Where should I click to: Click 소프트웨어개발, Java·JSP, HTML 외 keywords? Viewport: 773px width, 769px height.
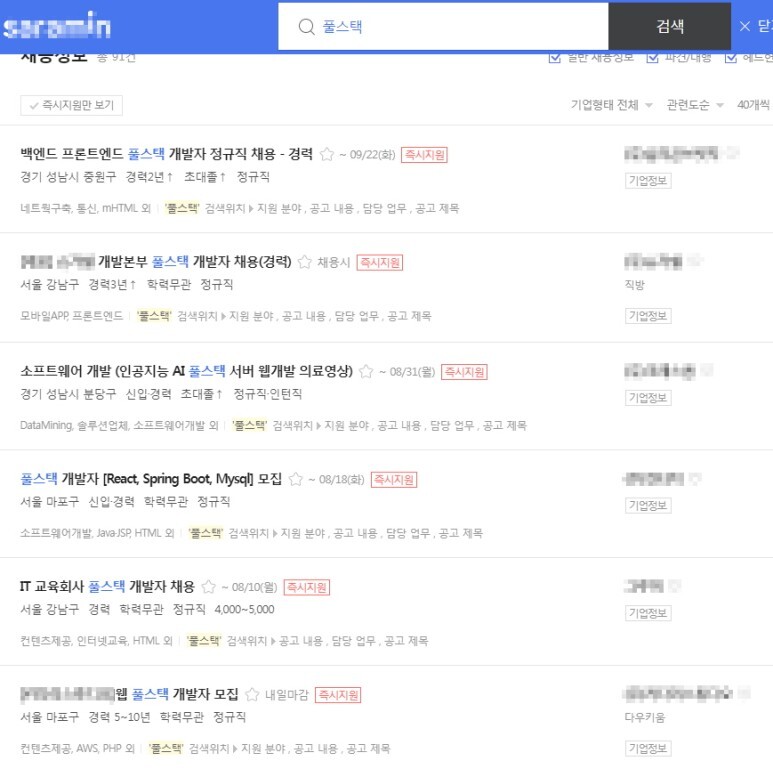pyautogui.click(x=98, y=533)
